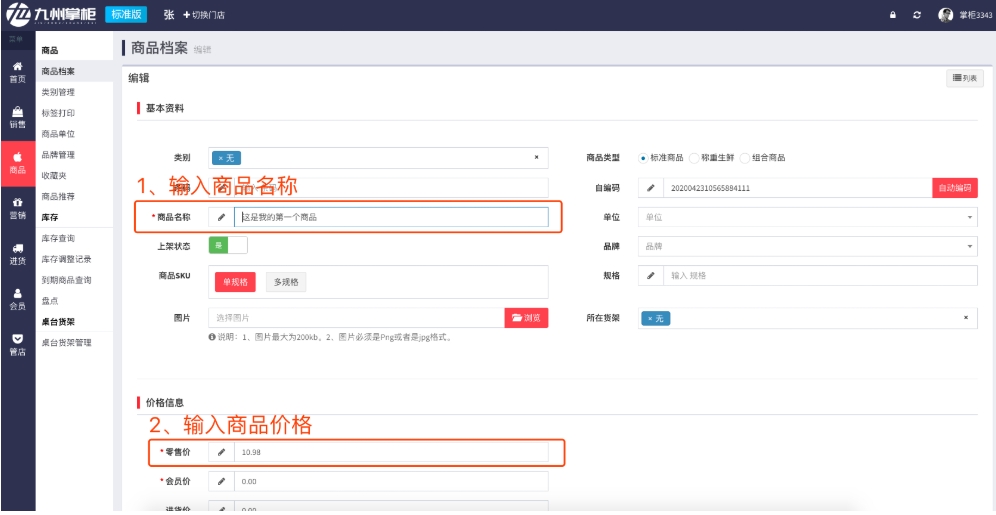Open 库存查询 in the side menu

point(58,238)
